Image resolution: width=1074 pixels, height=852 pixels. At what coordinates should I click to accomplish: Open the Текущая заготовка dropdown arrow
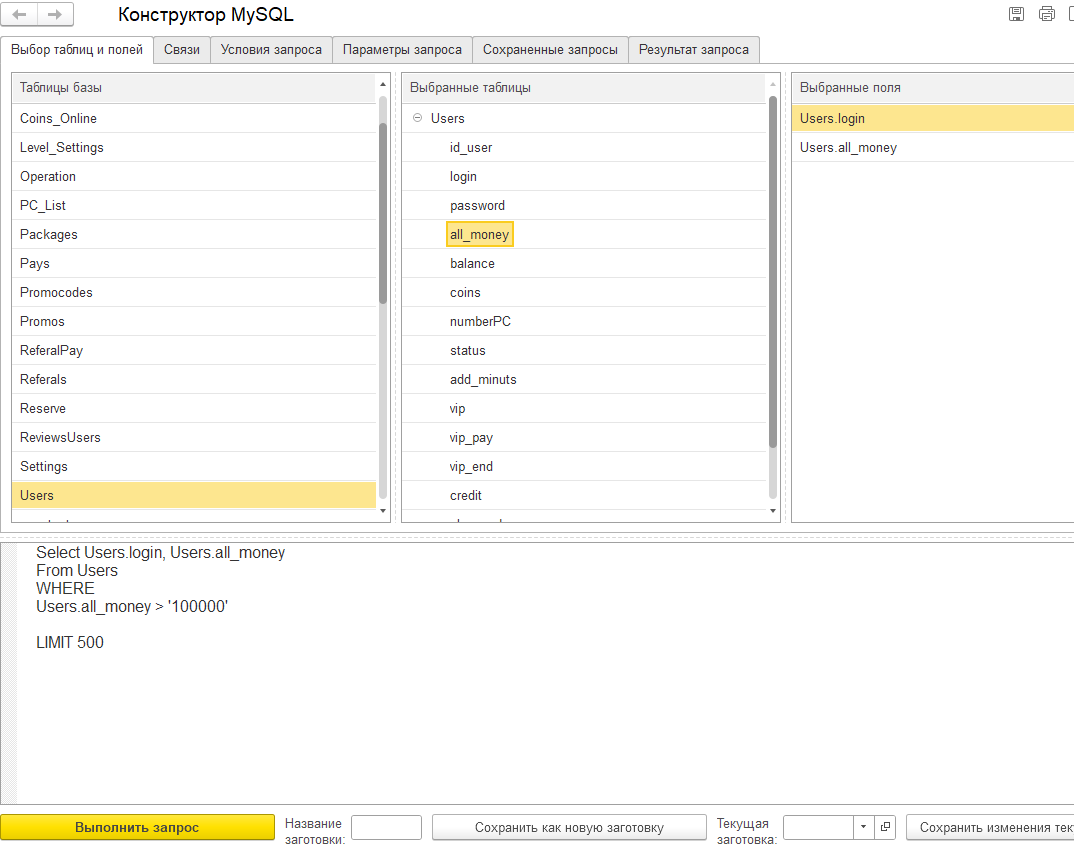click(864, 827)
